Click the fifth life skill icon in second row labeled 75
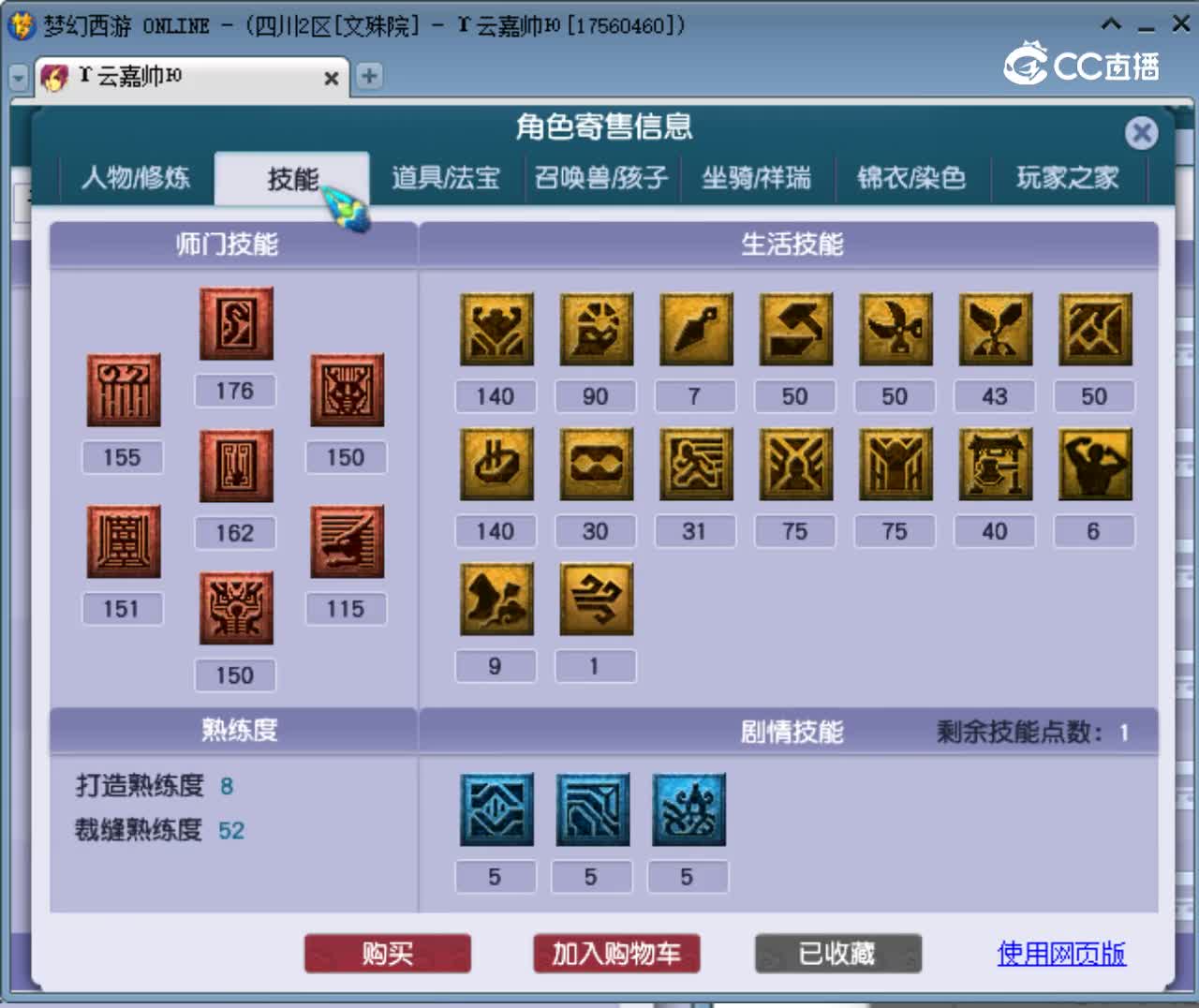 point(896,464)
